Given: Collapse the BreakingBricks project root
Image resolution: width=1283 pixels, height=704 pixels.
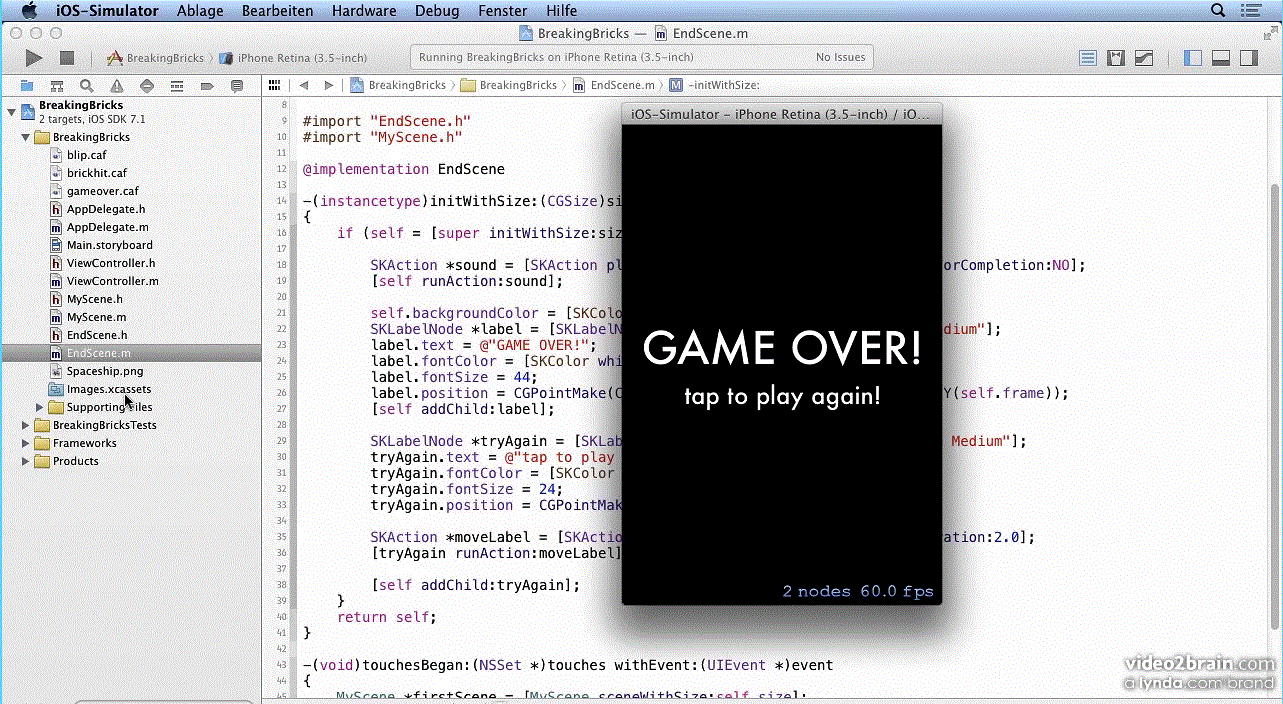Looking at the screenshot, I should click(11, 110).
